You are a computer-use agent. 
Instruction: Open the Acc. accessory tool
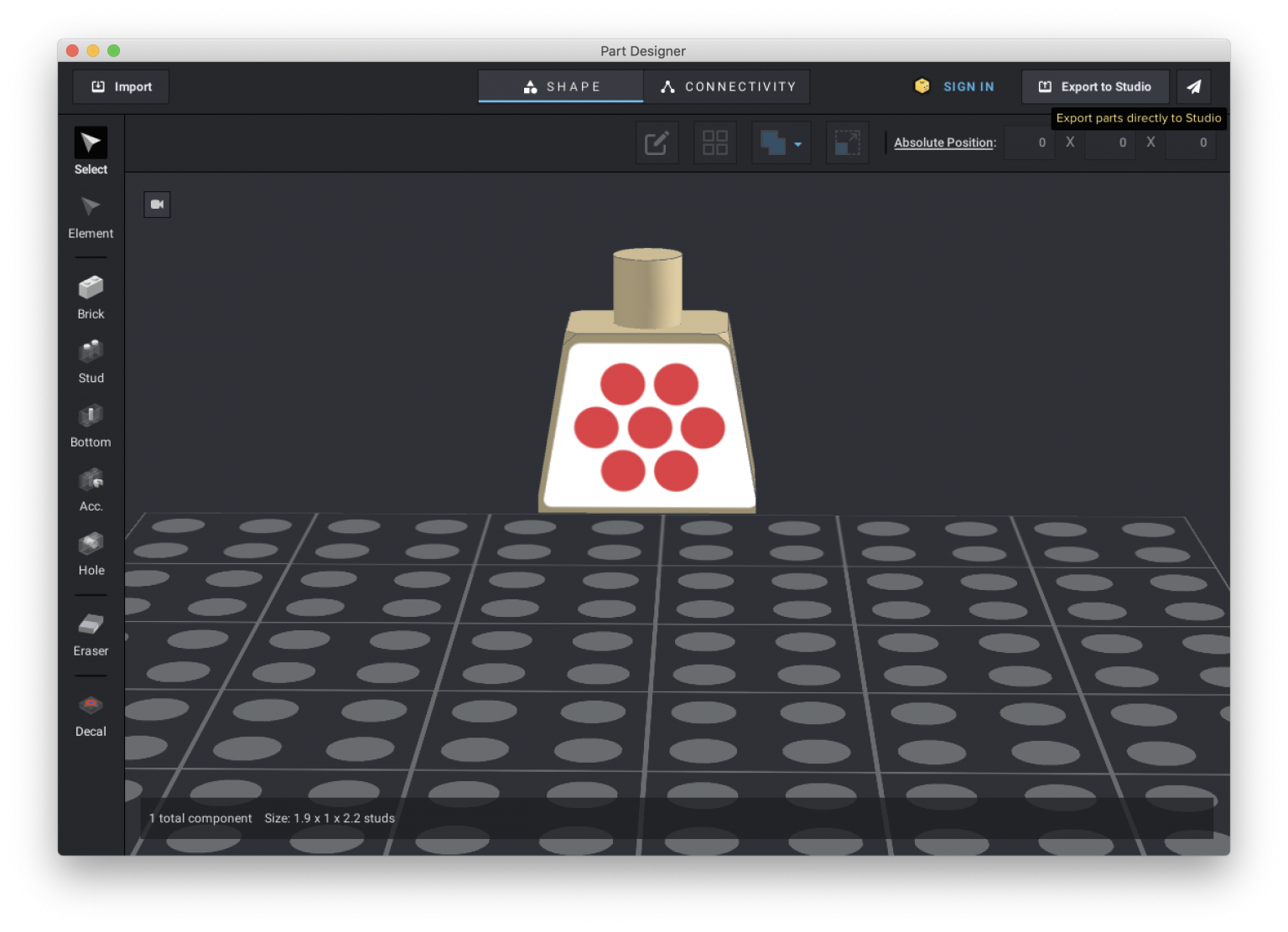(x=91, y=490)
